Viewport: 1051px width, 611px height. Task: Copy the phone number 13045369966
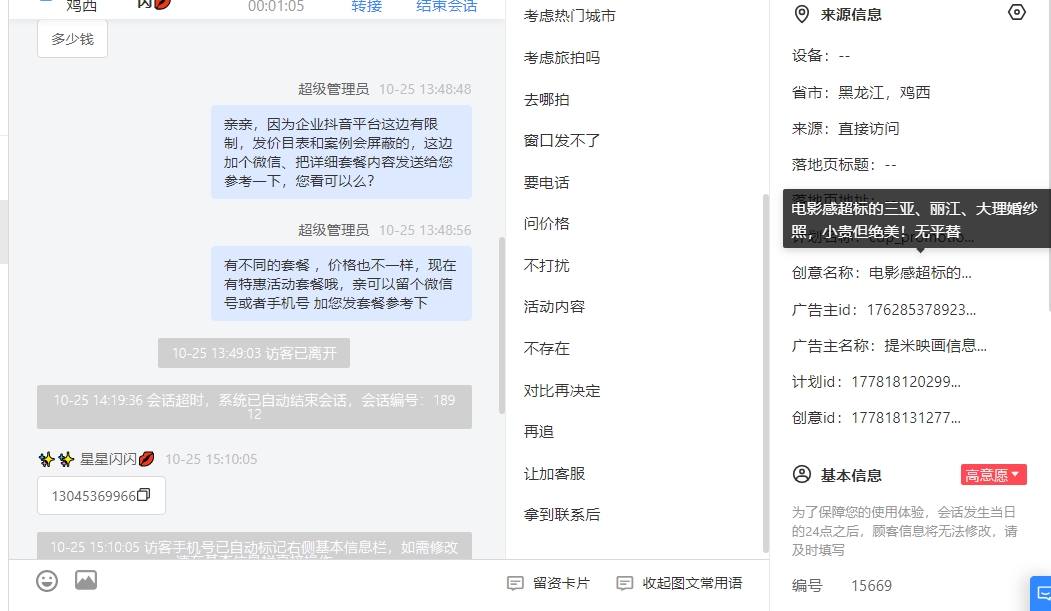click(x=143, y=495)
